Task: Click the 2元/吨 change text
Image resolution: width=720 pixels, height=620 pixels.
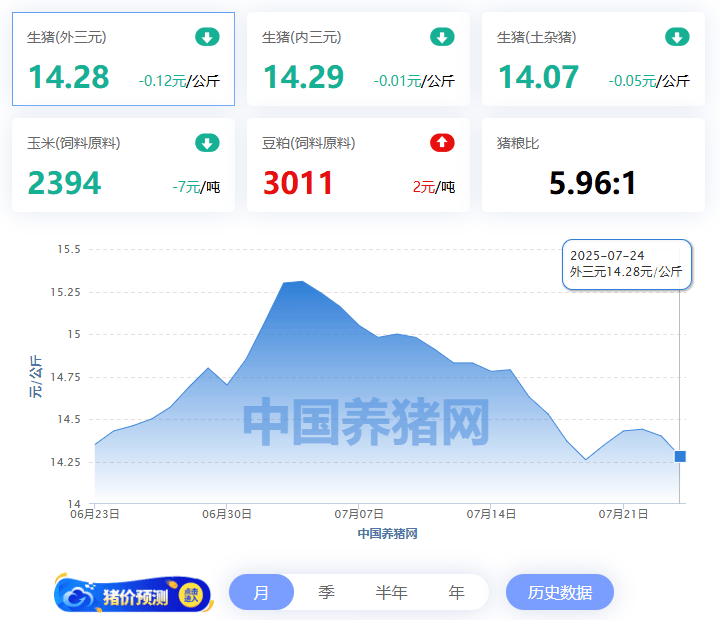Action: 434,187
